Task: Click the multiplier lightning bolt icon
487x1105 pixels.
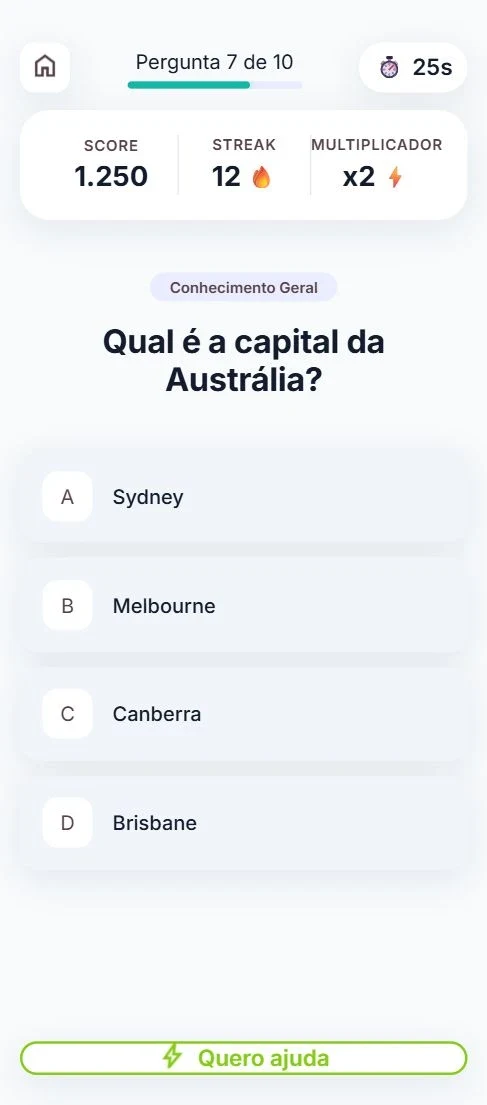Action: click(x=395, y=178)
